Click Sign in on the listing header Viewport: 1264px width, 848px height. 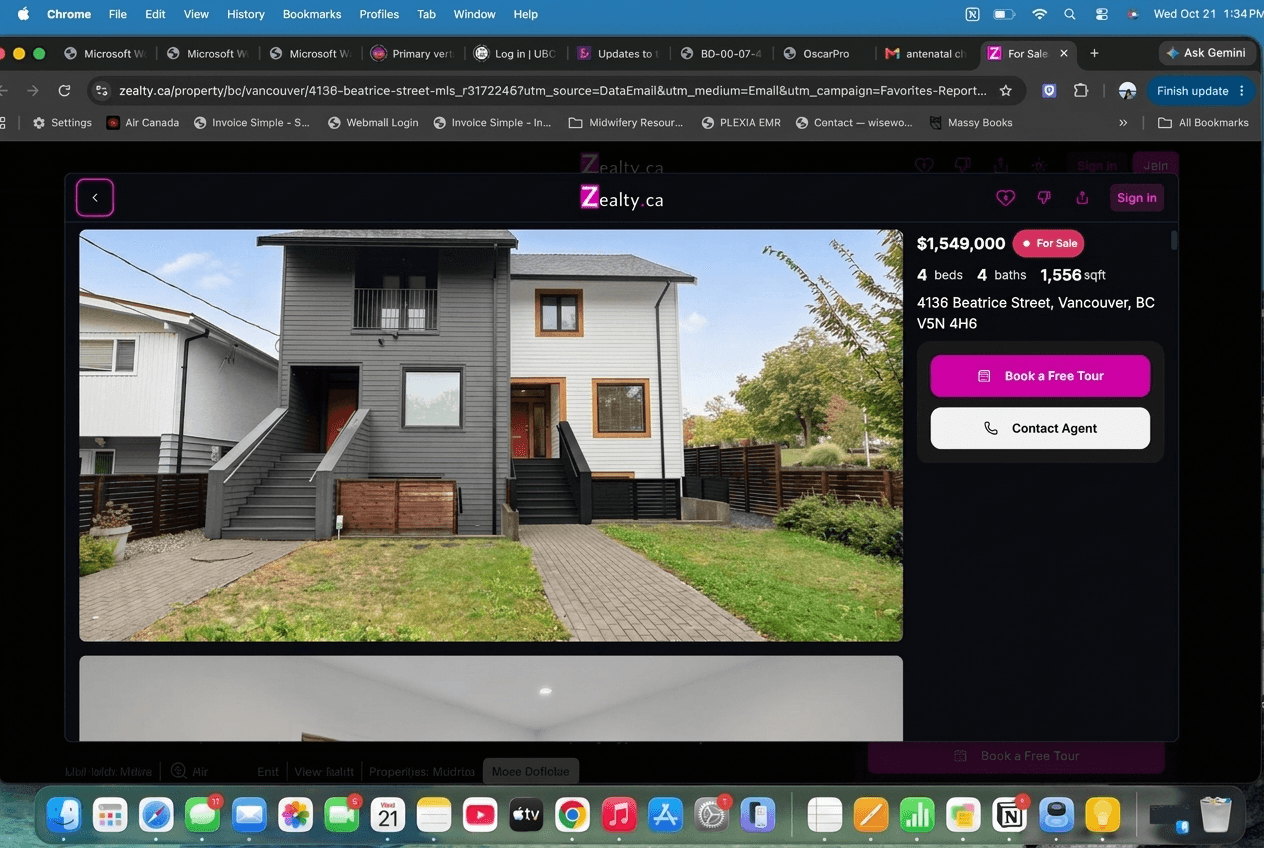[1137, 198]
